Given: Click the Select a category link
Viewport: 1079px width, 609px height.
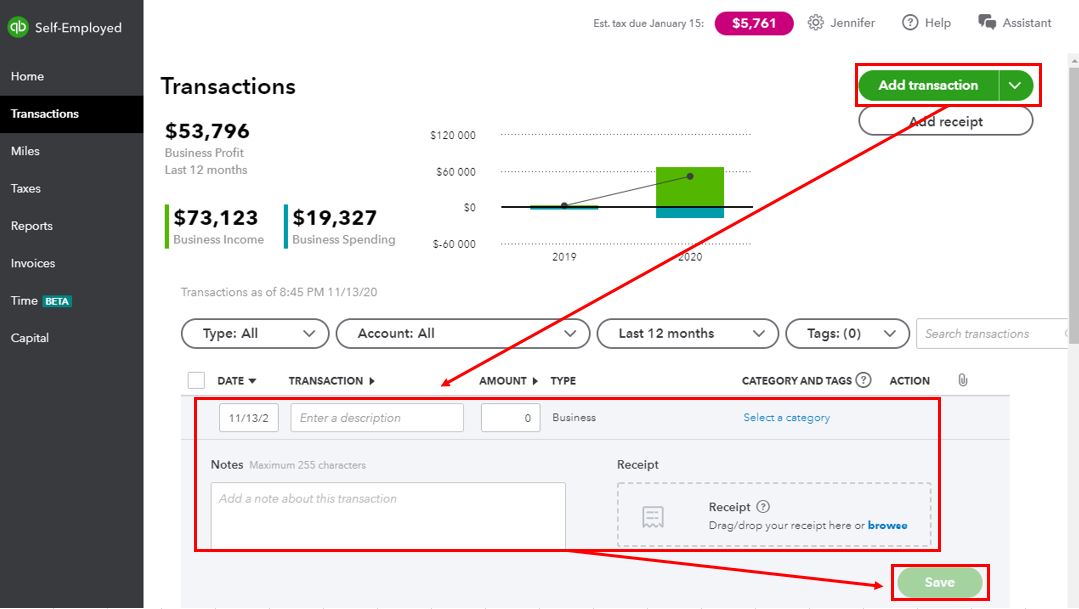Looking at the screenshot, I should pos(787,418).
